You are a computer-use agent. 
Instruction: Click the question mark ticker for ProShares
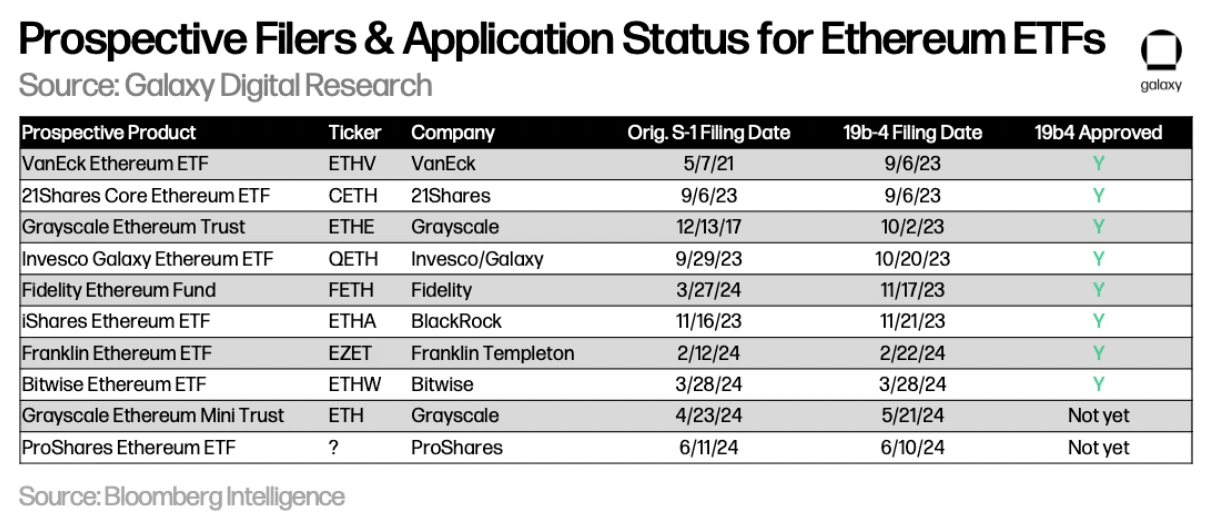pyautogui.click(x=333, y=447)
